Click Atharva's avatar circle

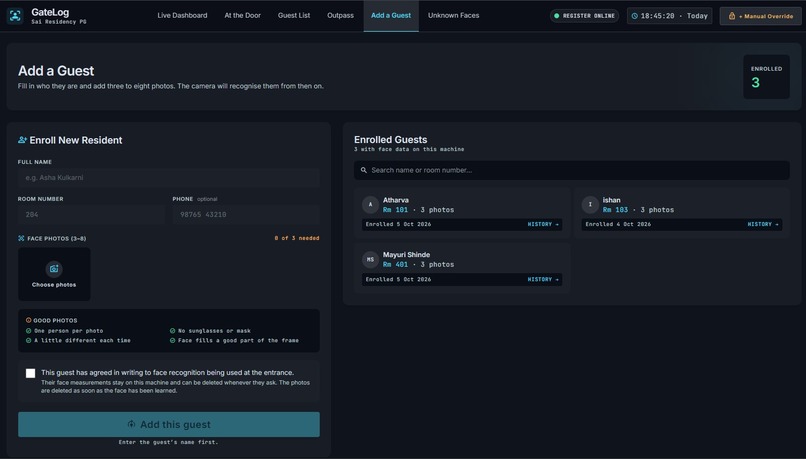click(x=370, y=205)
